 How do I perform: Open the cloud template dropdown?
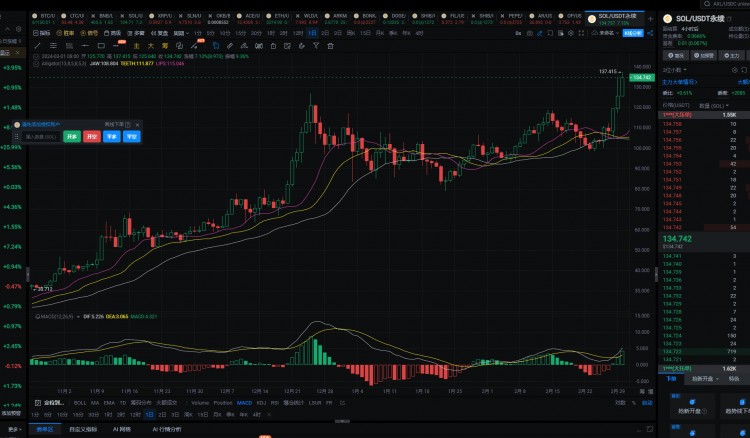click(x=606, y=33)
